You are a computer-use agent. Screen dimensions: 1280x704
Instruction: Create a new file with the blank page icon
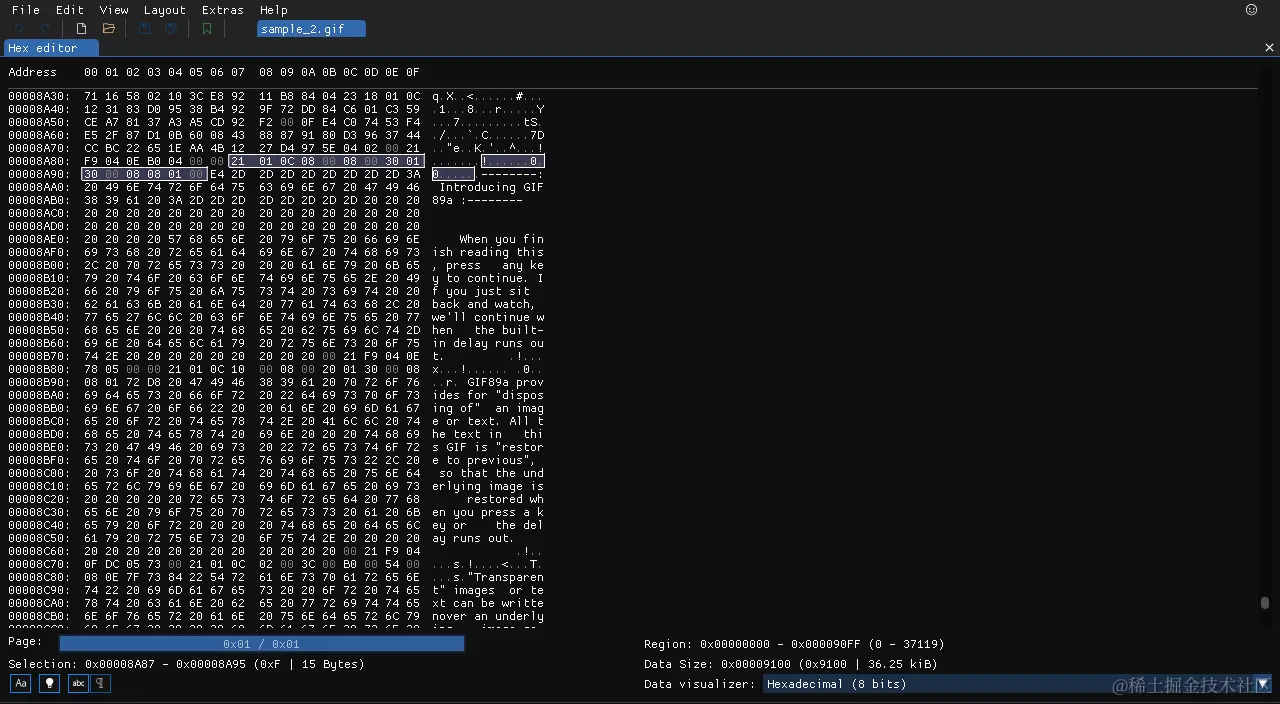(x=81, y=29)
